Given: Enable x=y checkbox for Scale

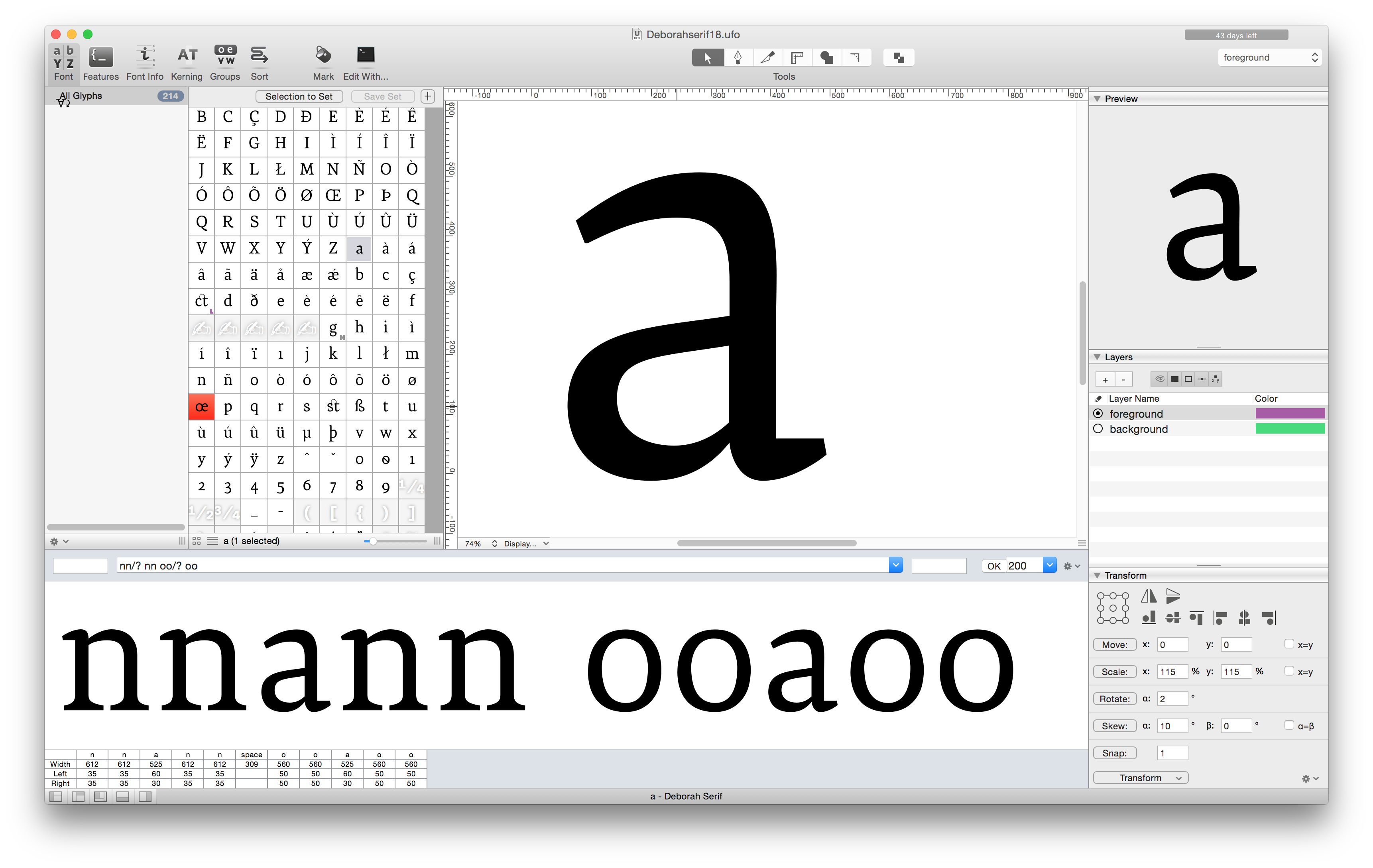Looking at the screenshot, I should click(1289, 671).
